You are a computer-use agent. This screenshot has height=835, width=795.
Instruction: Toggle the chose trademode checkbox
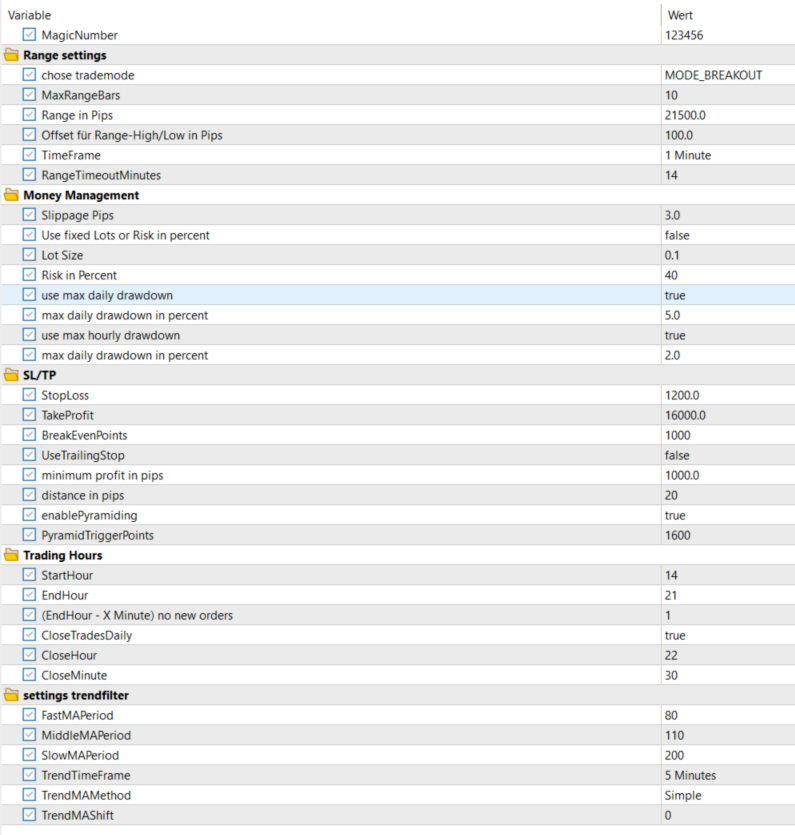coord(29,75)
